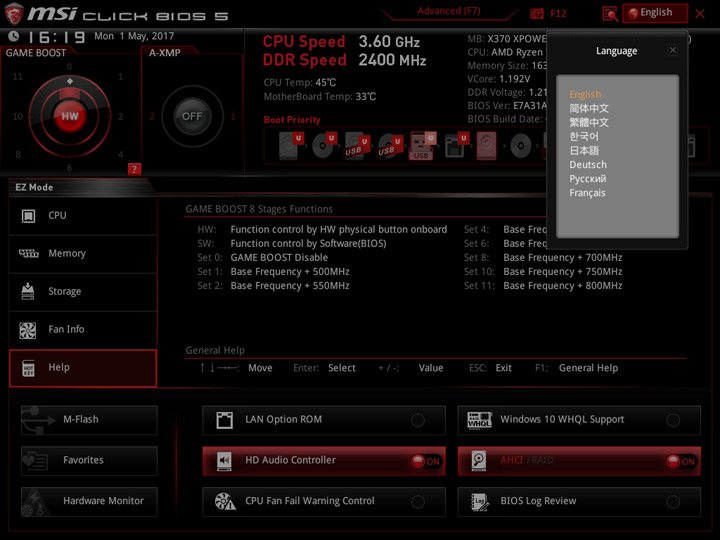Screen dimensions: 720x540
Task: Switch to Advanced (F7) mode
Action: pos(449,11)
